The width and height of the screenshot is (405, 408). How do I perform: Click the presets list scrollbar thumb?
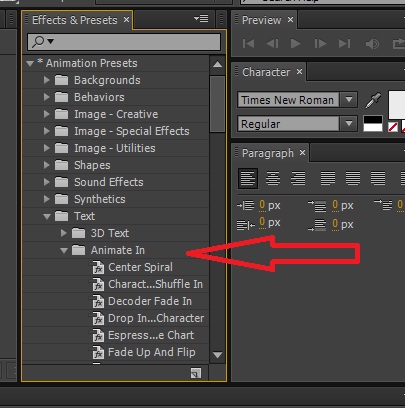(217, 104)
